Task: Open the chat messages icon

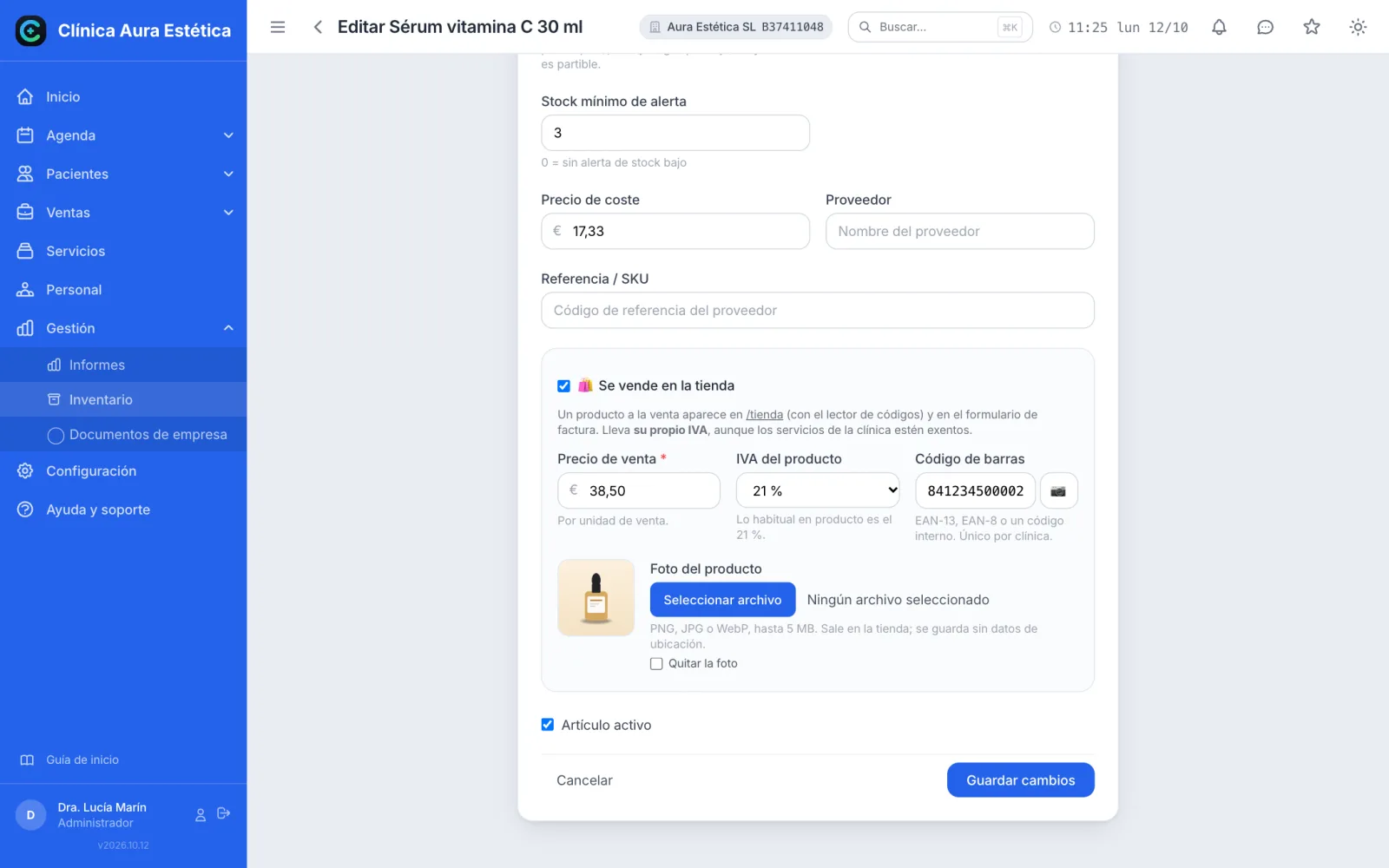Action: coord(1265,27)
